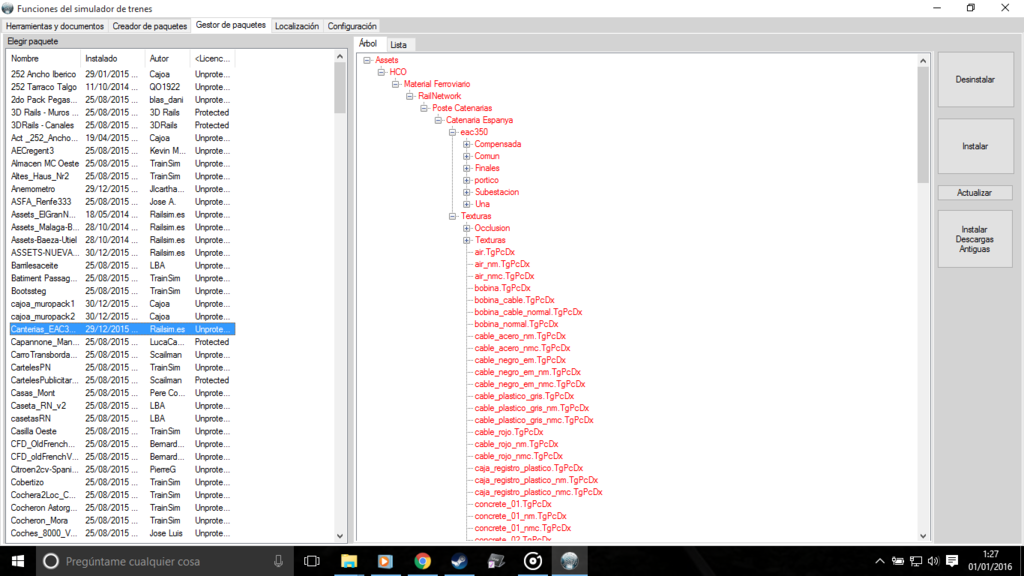Click the package list scroll-down arrow

[x=340, y=536]
